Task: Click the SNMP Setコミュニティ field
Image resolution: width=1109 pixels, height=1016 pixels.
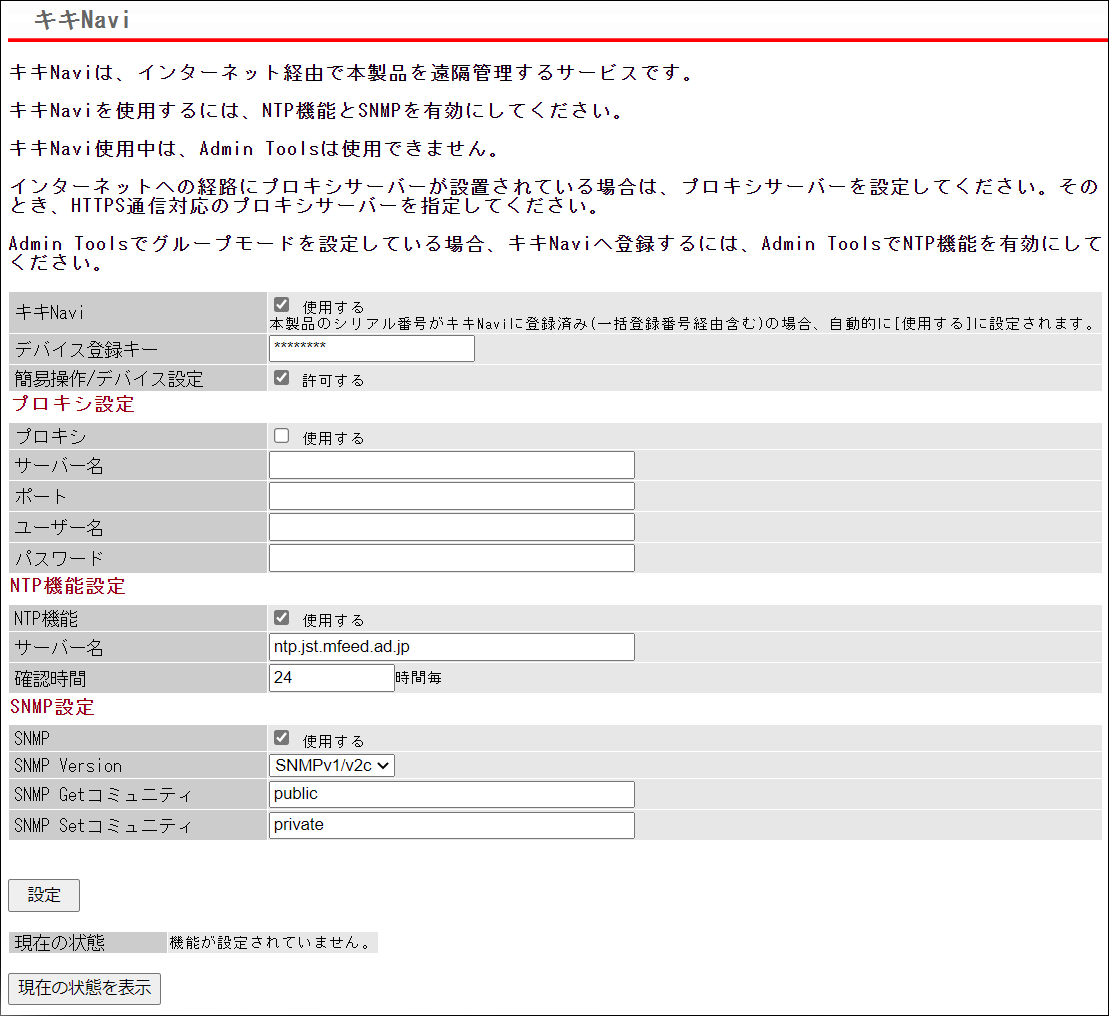Action: coord(451,825)
